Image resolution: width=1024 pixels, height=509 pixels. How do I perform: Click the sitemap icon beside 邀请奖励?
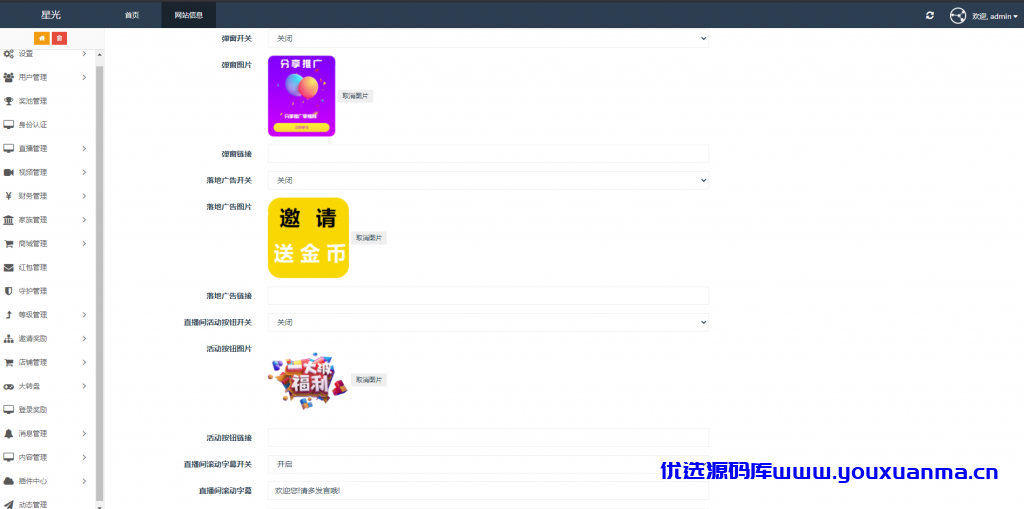[8, 338]
